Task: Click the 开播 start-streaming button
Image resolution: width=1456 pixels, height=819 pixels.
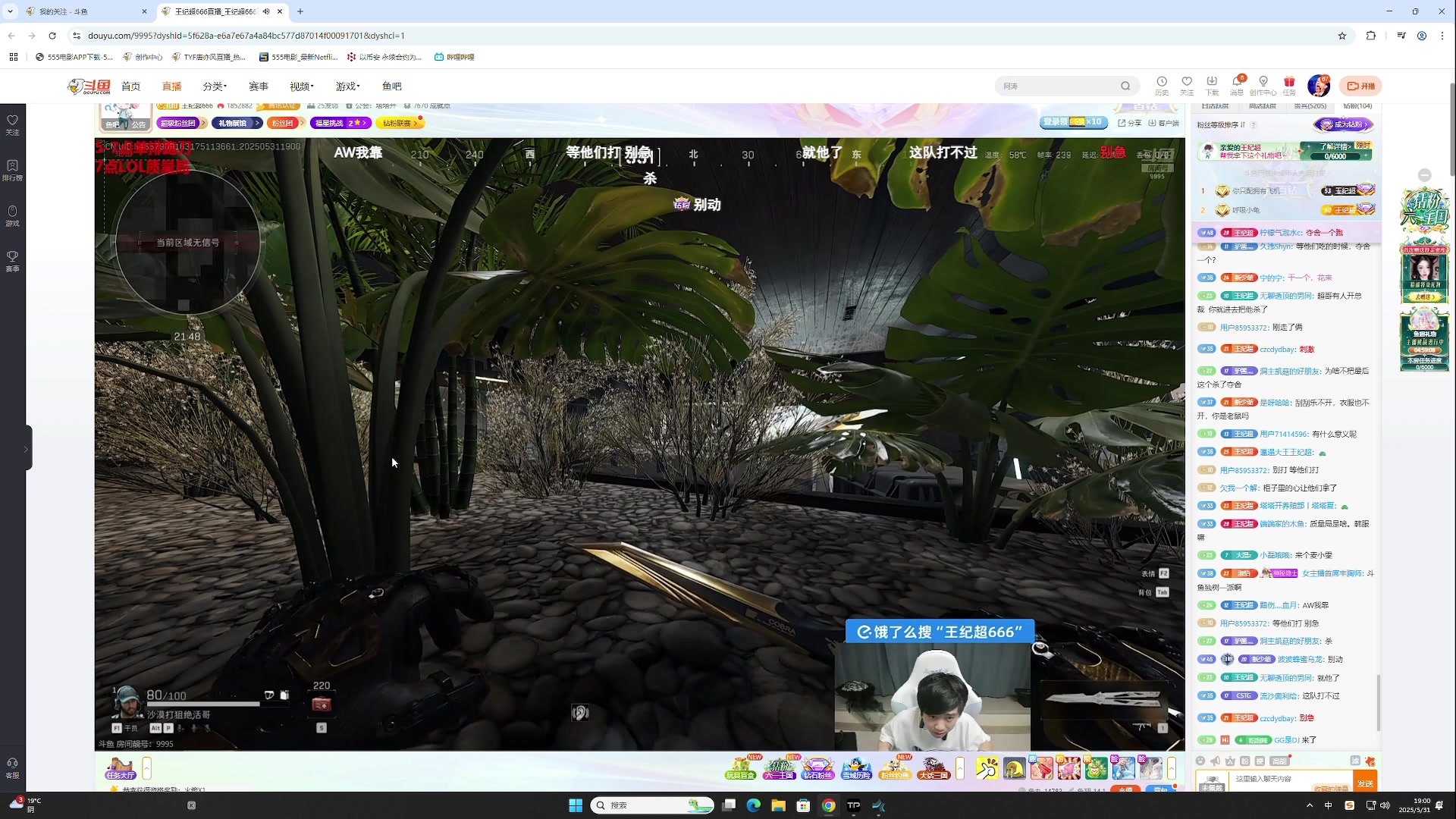Action: [1360, 86]
